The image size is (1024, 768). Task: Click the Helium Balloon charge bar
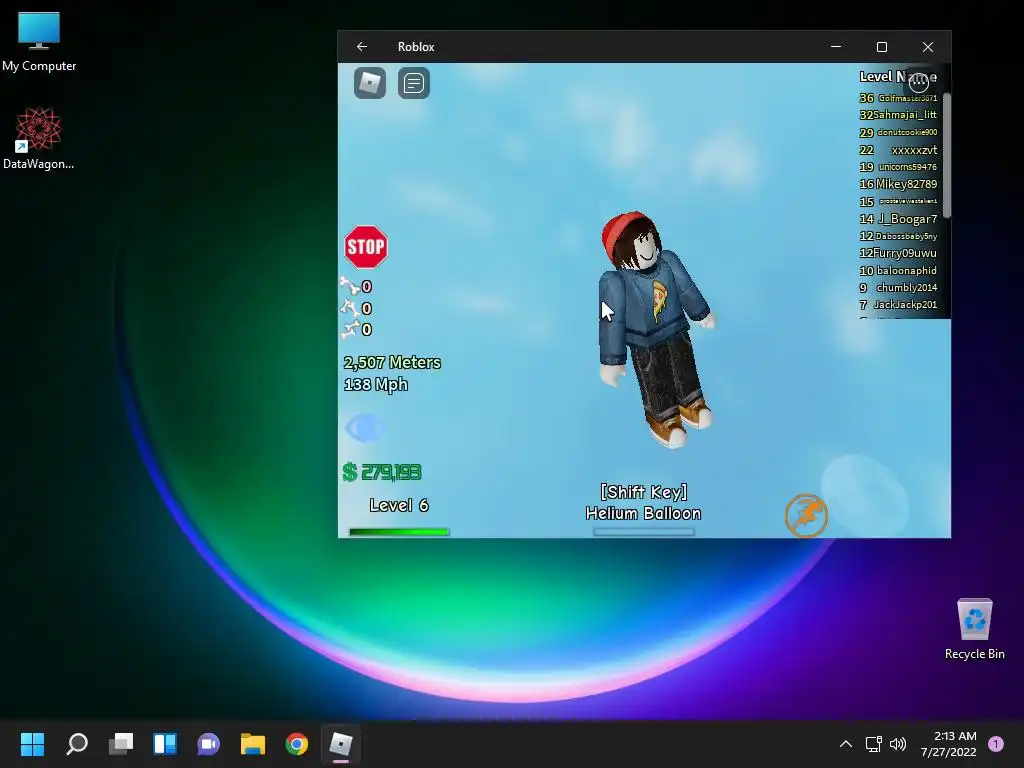(x=643, y=532)
